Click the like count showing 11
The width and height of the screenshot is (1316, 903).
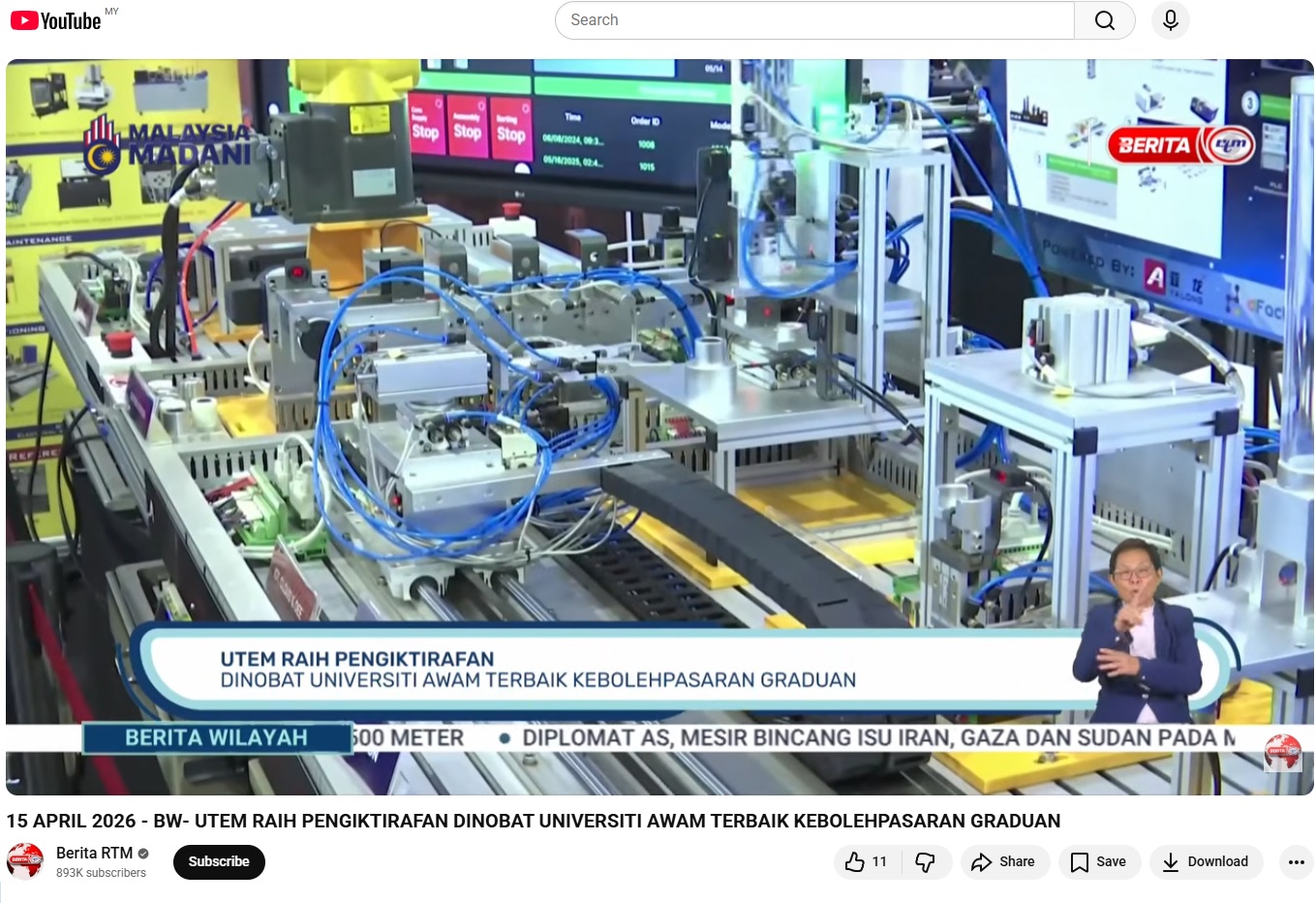879,861
